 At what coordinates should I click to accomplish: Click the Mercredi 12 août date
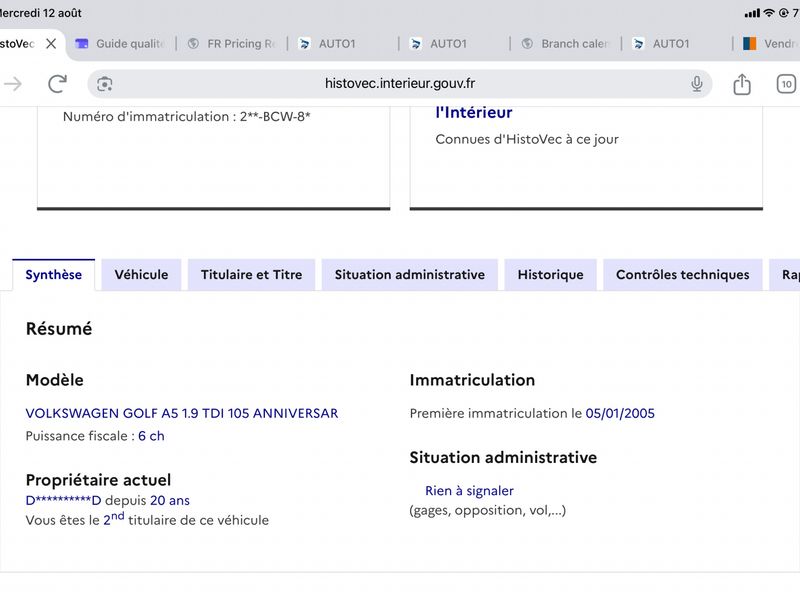(41, 13)
